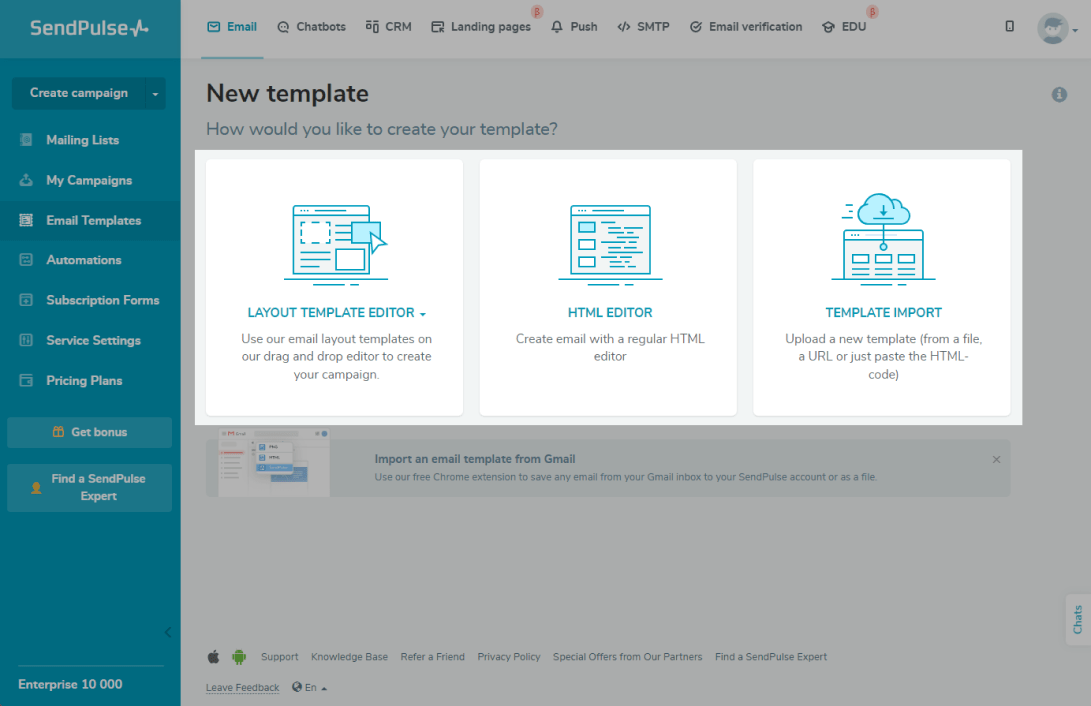The image size is (1091, 706).
Task: Click the HTML Editor illustration icon
Action: click(x=610, y=244)
